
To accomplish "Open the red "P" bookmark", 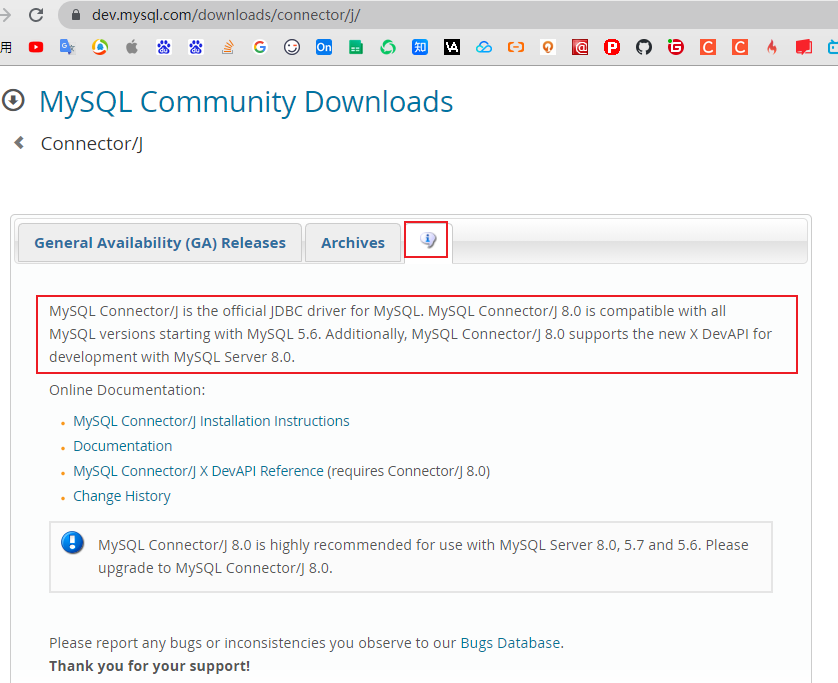I will tap(612, 48).
